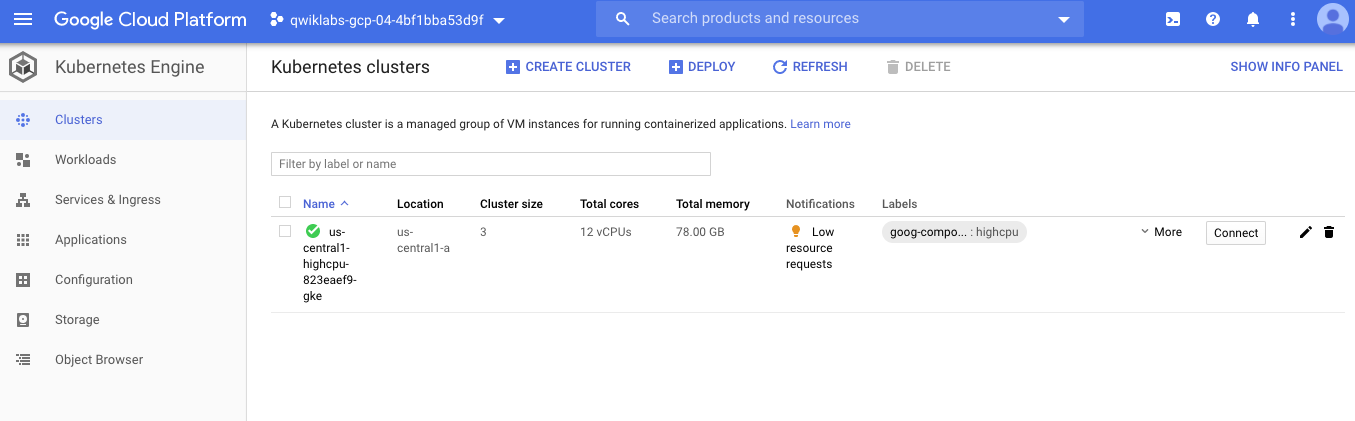
Task: Click the Notifications column header
Action: point(820,204)
